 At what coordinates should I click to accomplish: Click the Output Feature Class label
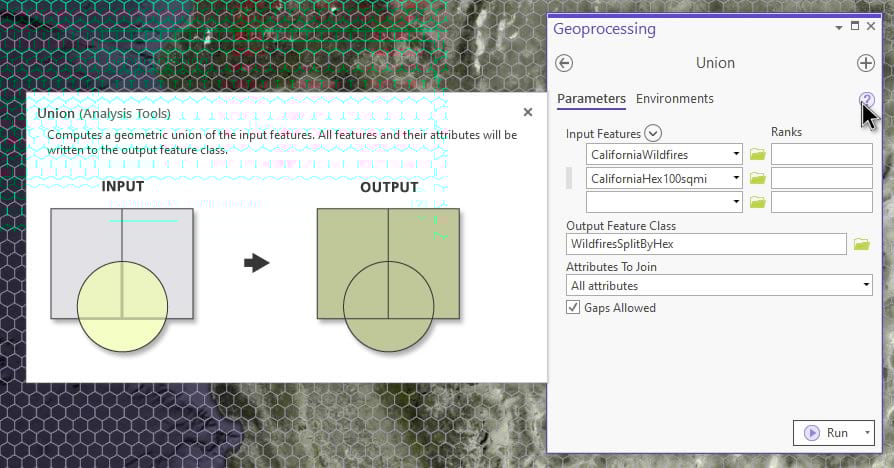coord(621,226)
